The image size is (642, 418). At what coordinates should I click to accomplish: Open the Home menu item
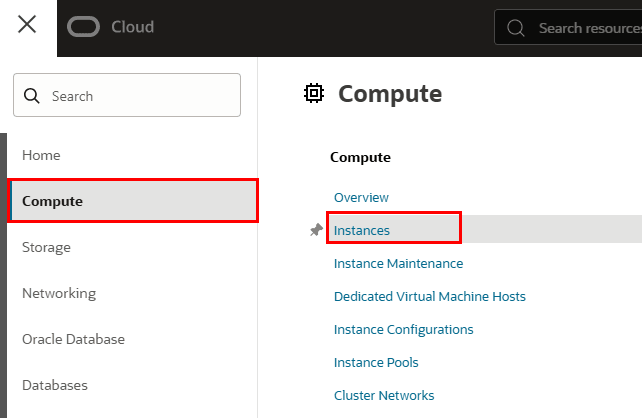(41, 155)
